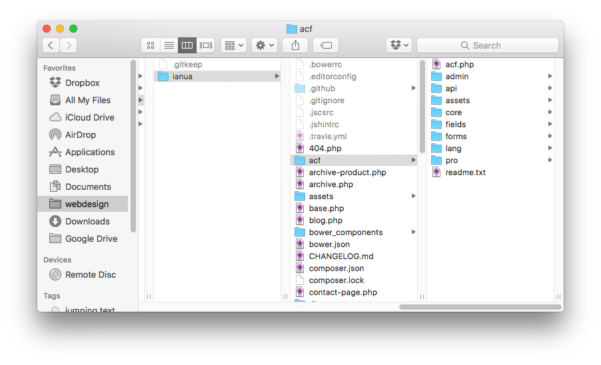This screenshot has height=365, width=601.
Task: Switch to icon view in the toolbar
Action: pos(151,45)
